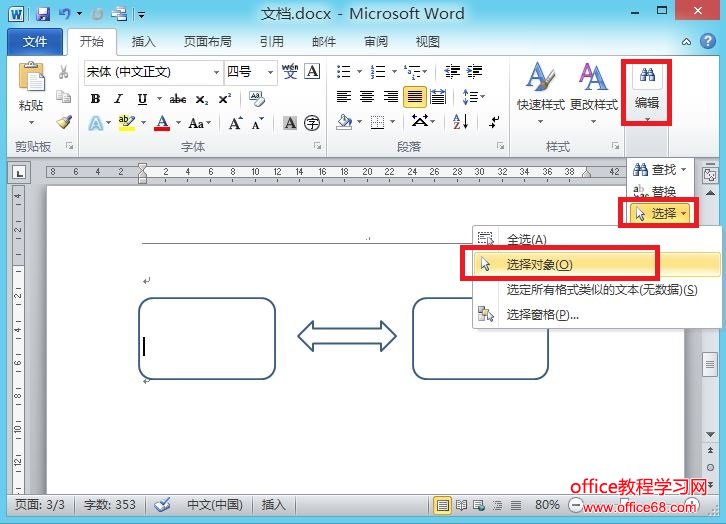Switch to the 页面布局 Page Layout tab
The height and width of the screenshot is (524, 726).
pyautogui.click(x=207, y=42)
